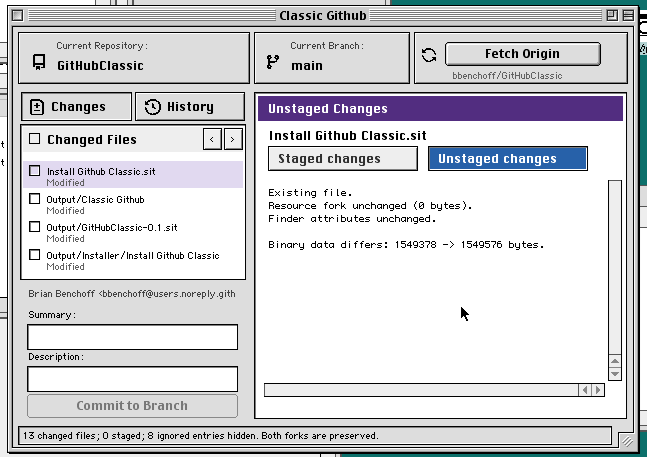Switch to the Changes tab
The image size is (647, 457).
tap(76, 107)
